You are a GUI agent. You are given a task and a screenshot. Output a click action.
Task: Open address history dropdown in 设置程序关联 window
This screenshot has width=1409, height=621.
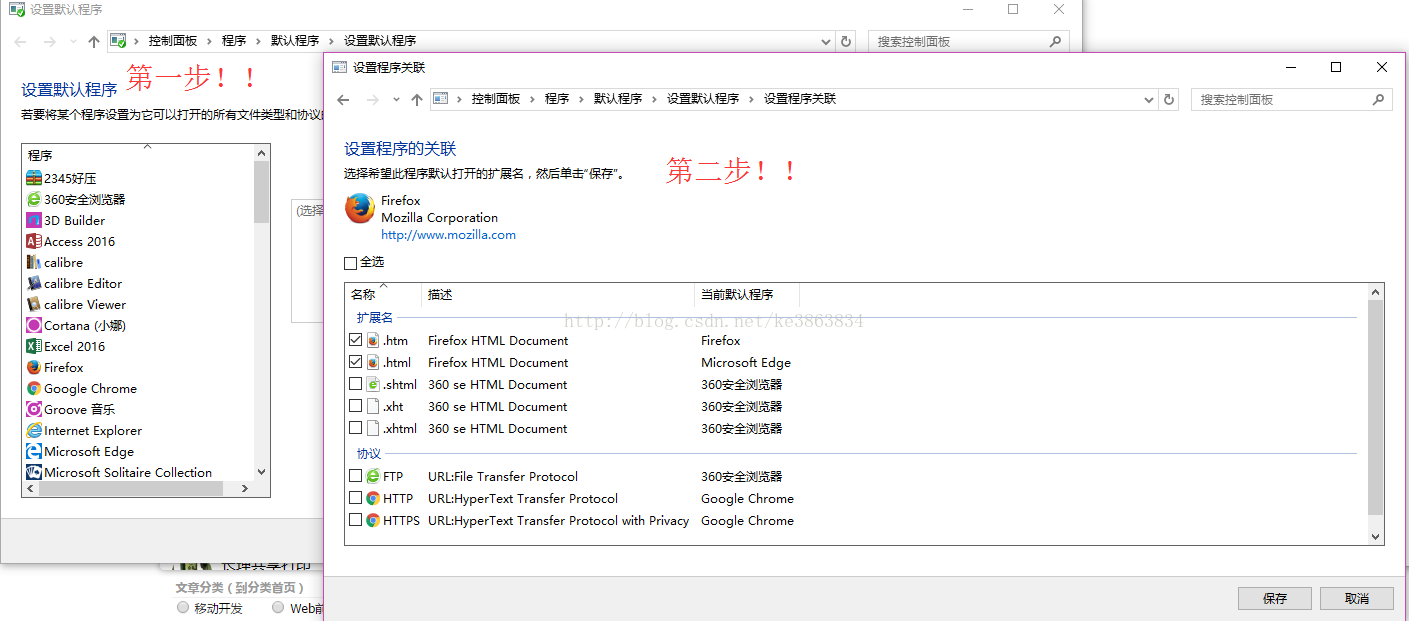[x=1149, y=99]
